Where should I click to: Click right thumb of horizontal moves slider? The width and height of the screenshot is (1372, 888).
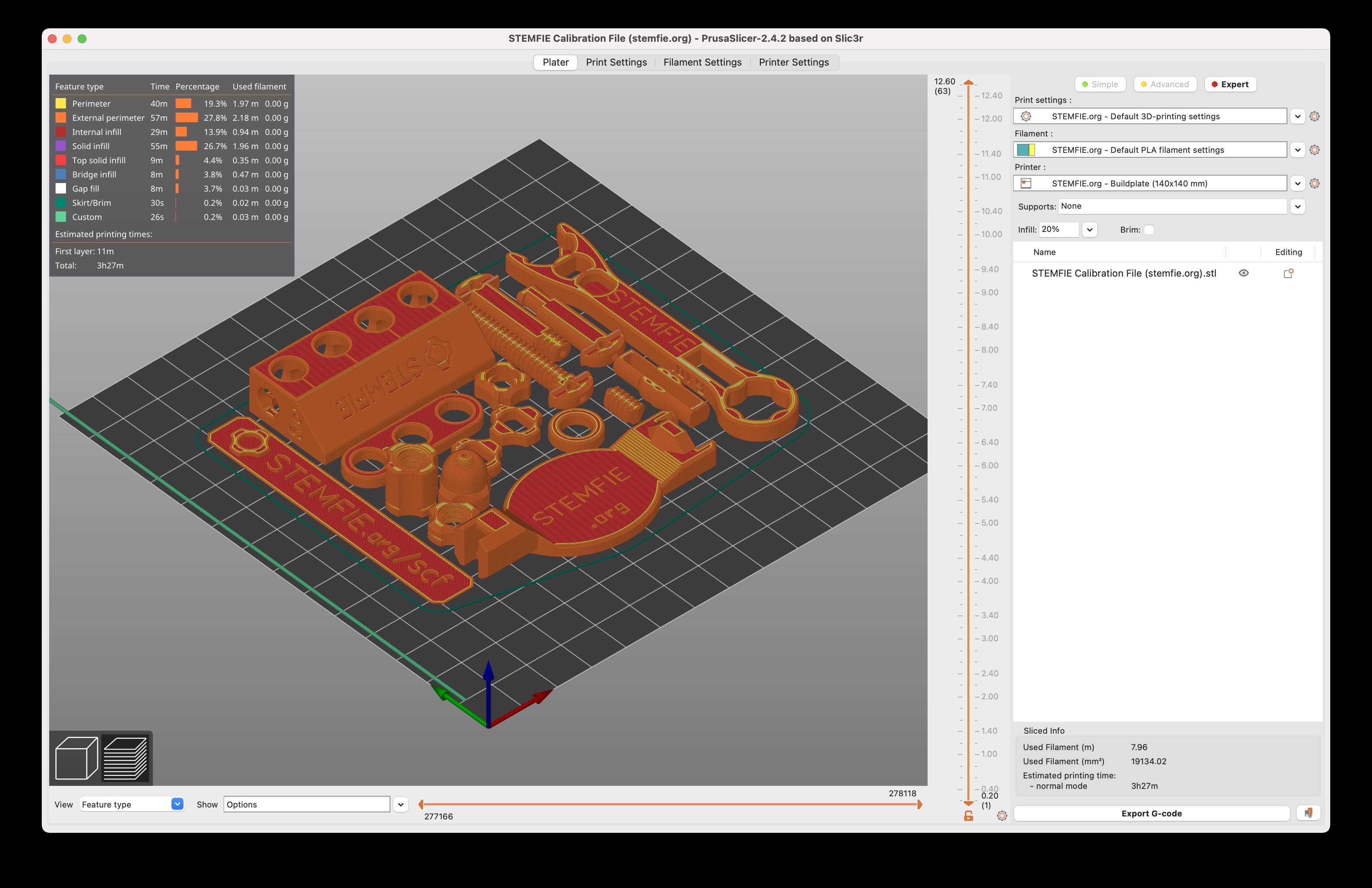point(919,804)
